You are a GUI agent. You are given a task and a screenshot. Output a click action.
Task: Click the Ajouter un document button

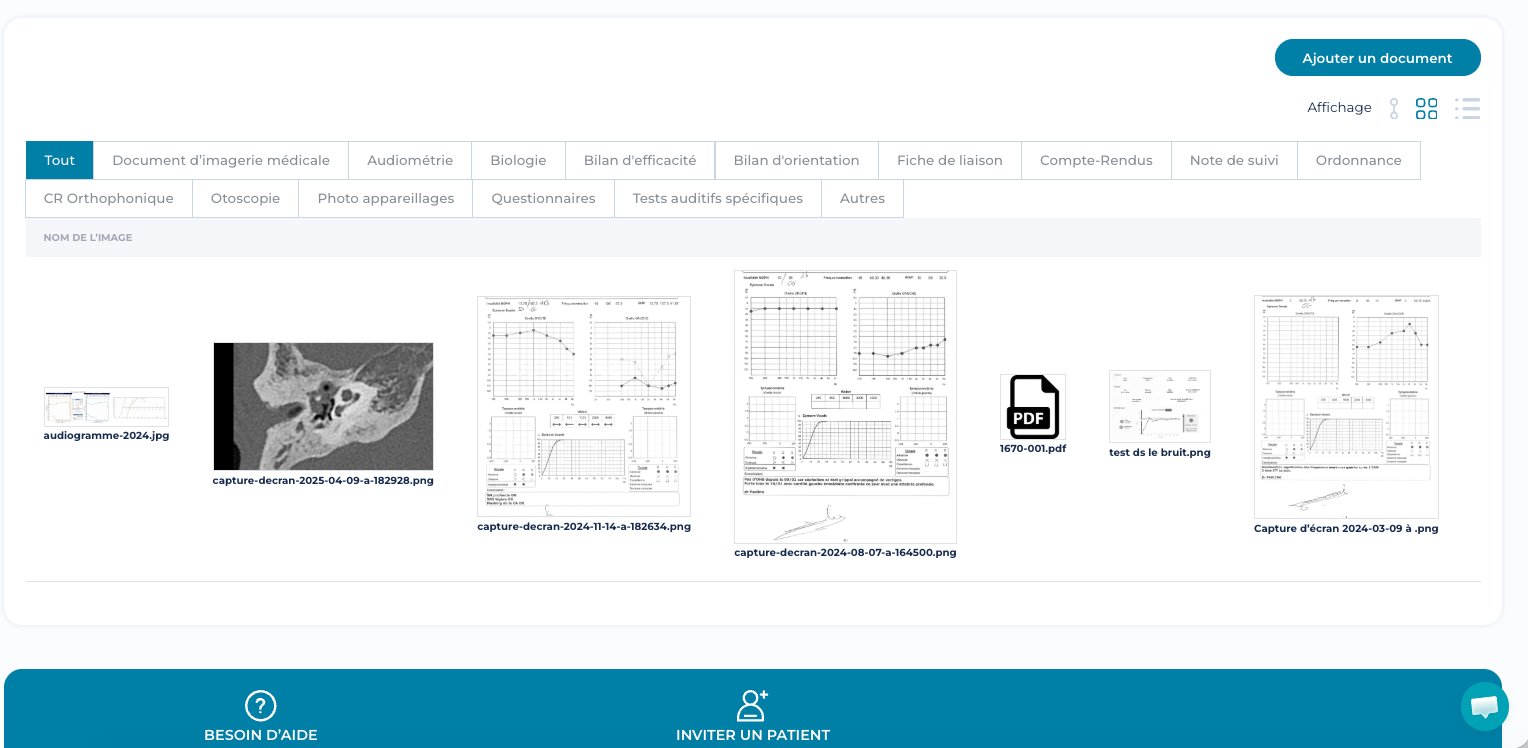1377,58
